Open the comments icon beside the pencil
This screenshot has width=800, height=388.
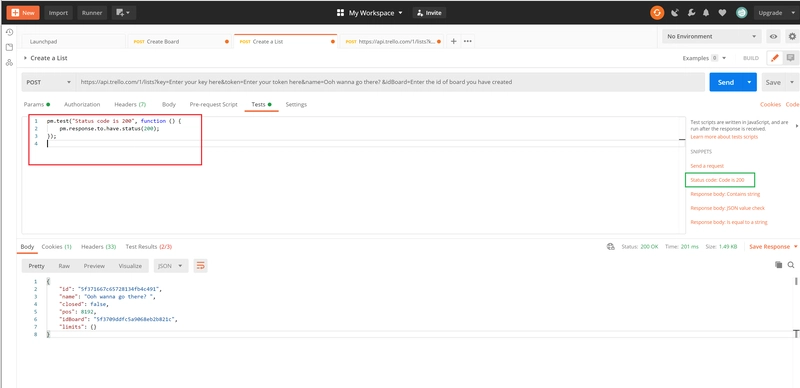click(790, 58)
